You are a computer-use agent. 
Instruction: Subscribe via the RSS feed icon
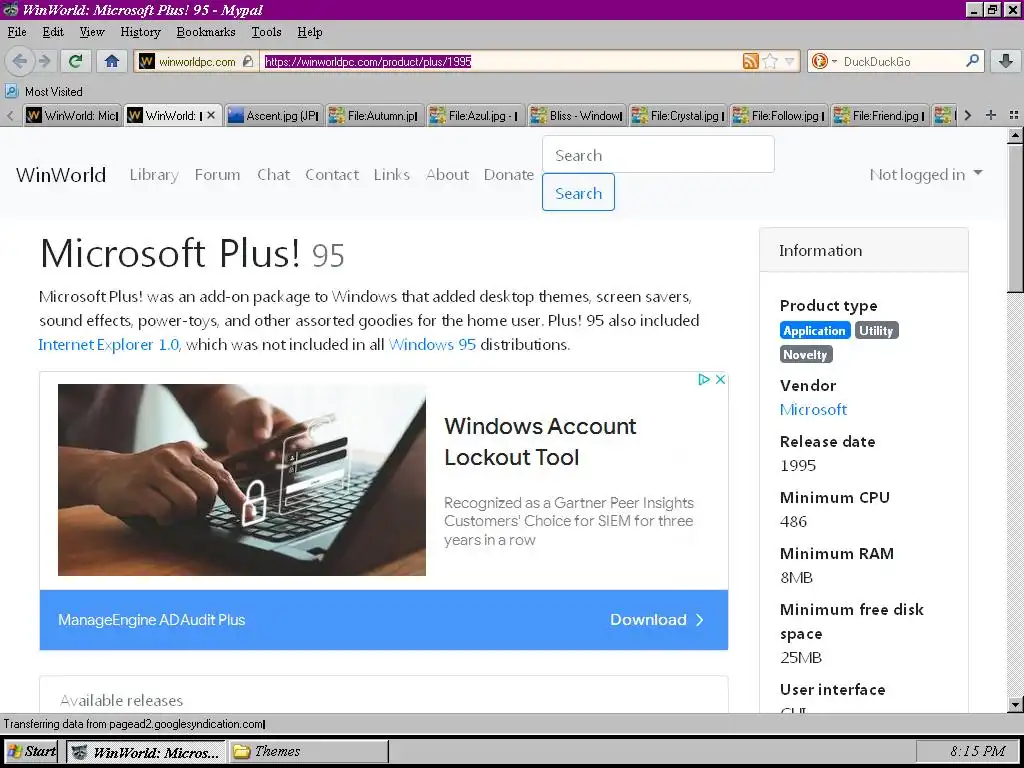coord(750,61)
